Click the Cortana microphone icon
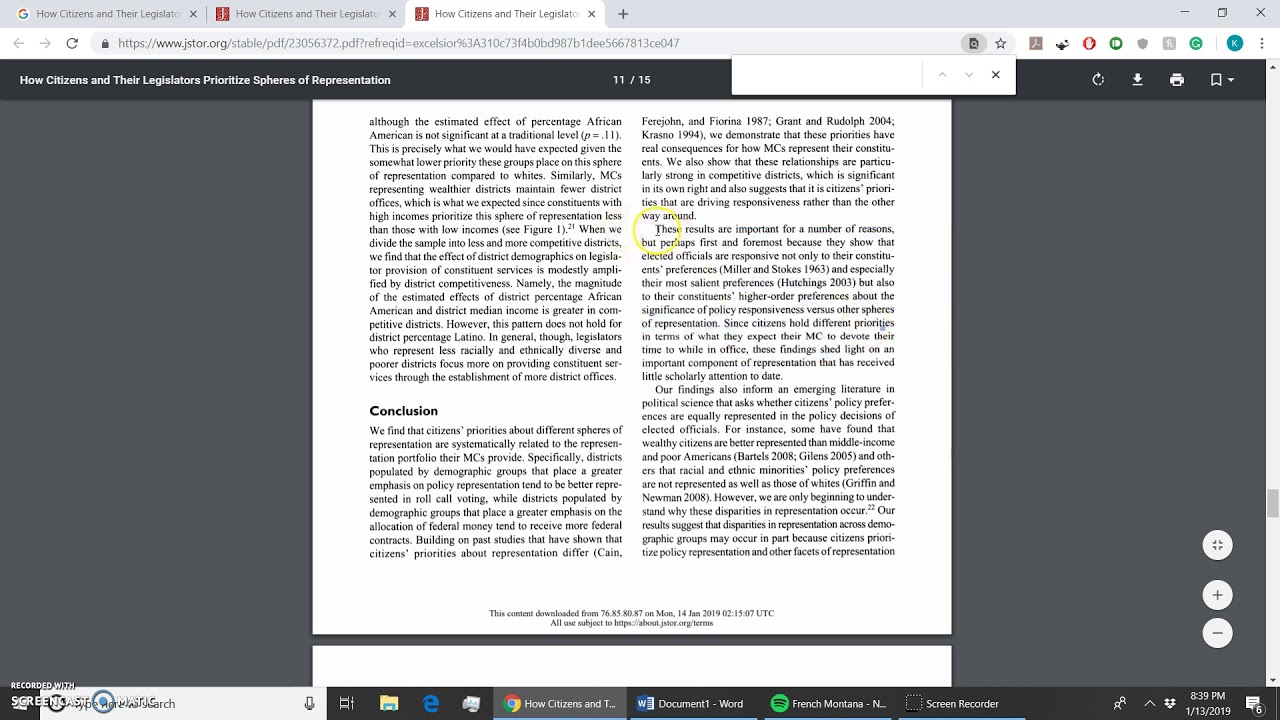Screen dimensions: 1280x720 [x=310, y=704]
